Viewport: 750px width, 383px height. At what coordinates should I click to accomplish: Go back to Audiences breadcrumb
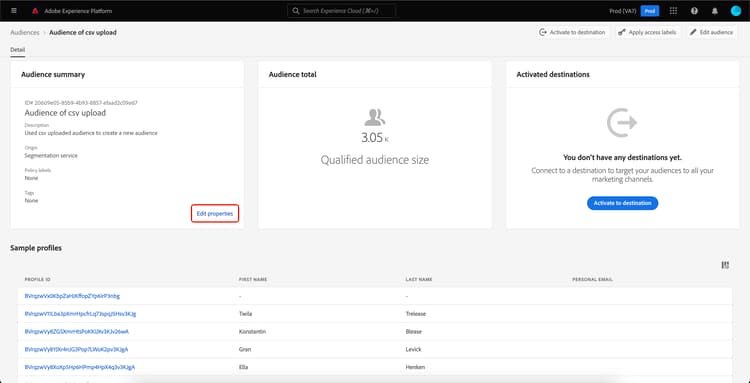(25, 33)
